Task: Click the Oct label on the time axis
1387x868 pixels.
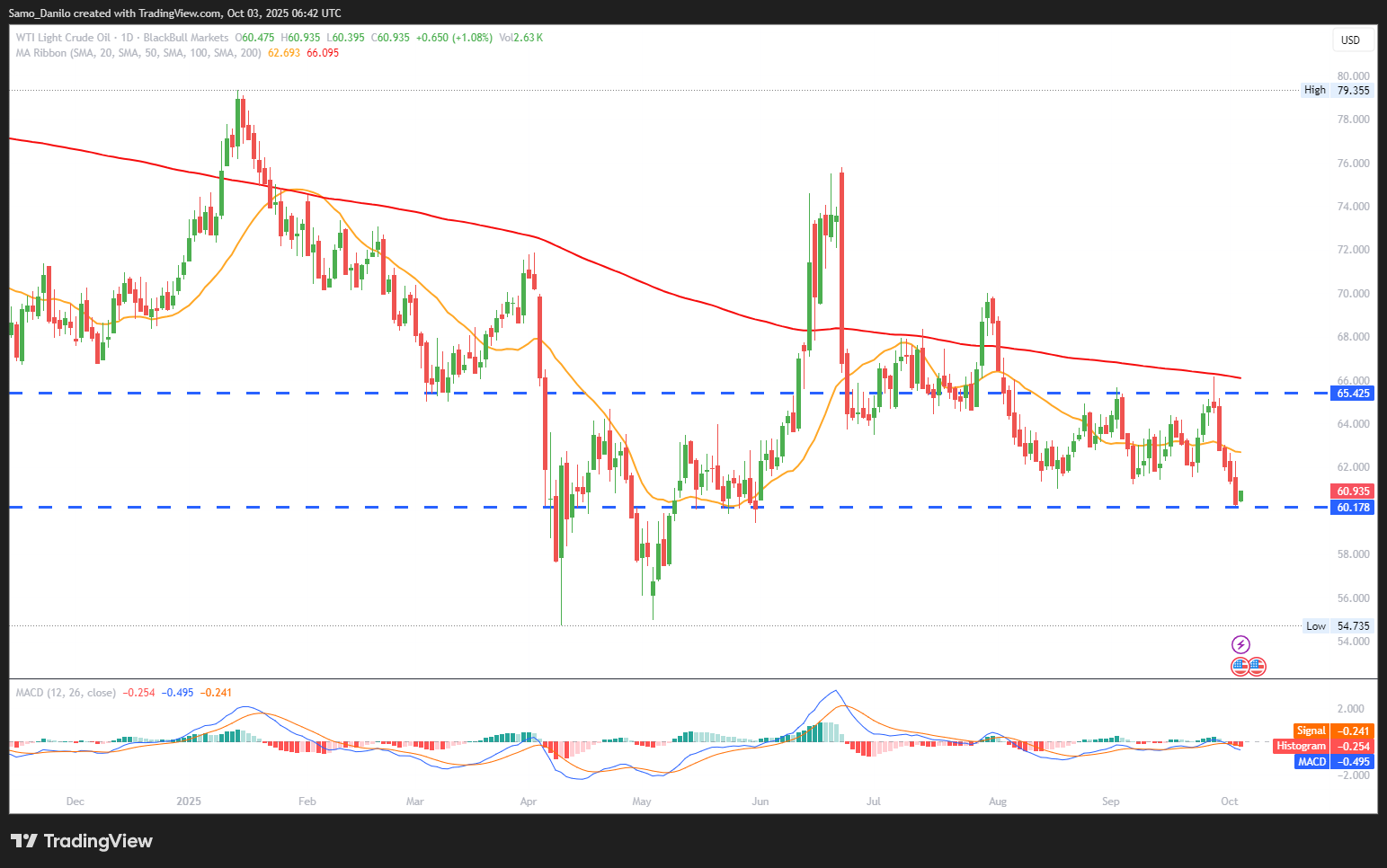Action: (x=1229, y=802)
